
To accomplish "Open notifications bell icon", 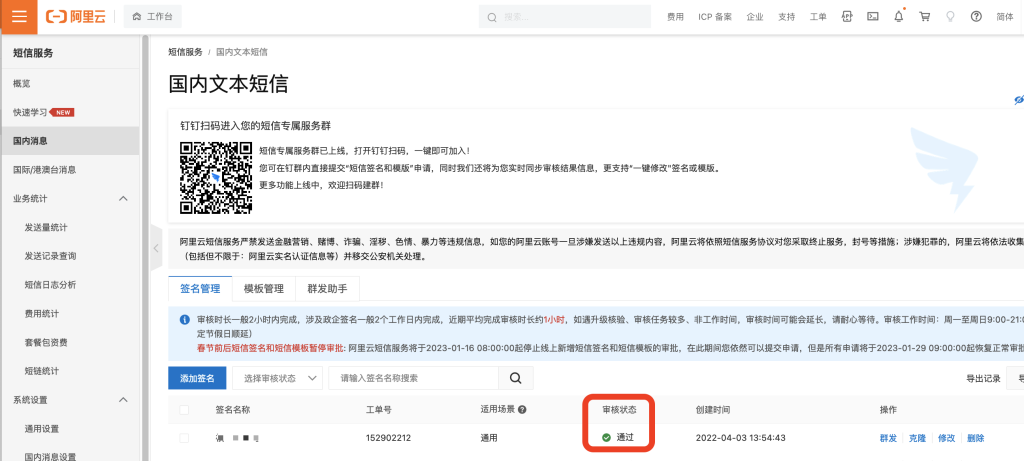I will pyautogui.click(x=899, y=17).
